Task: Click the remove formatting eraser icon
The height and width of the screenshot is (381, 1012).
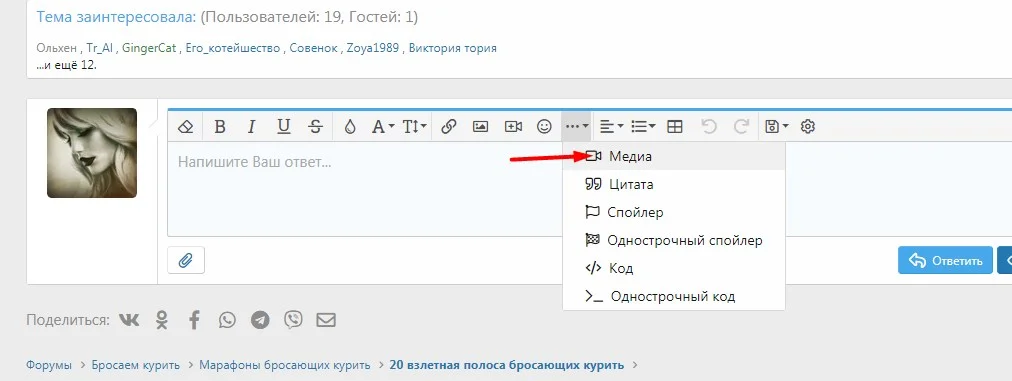Action: tap(185, 127)
